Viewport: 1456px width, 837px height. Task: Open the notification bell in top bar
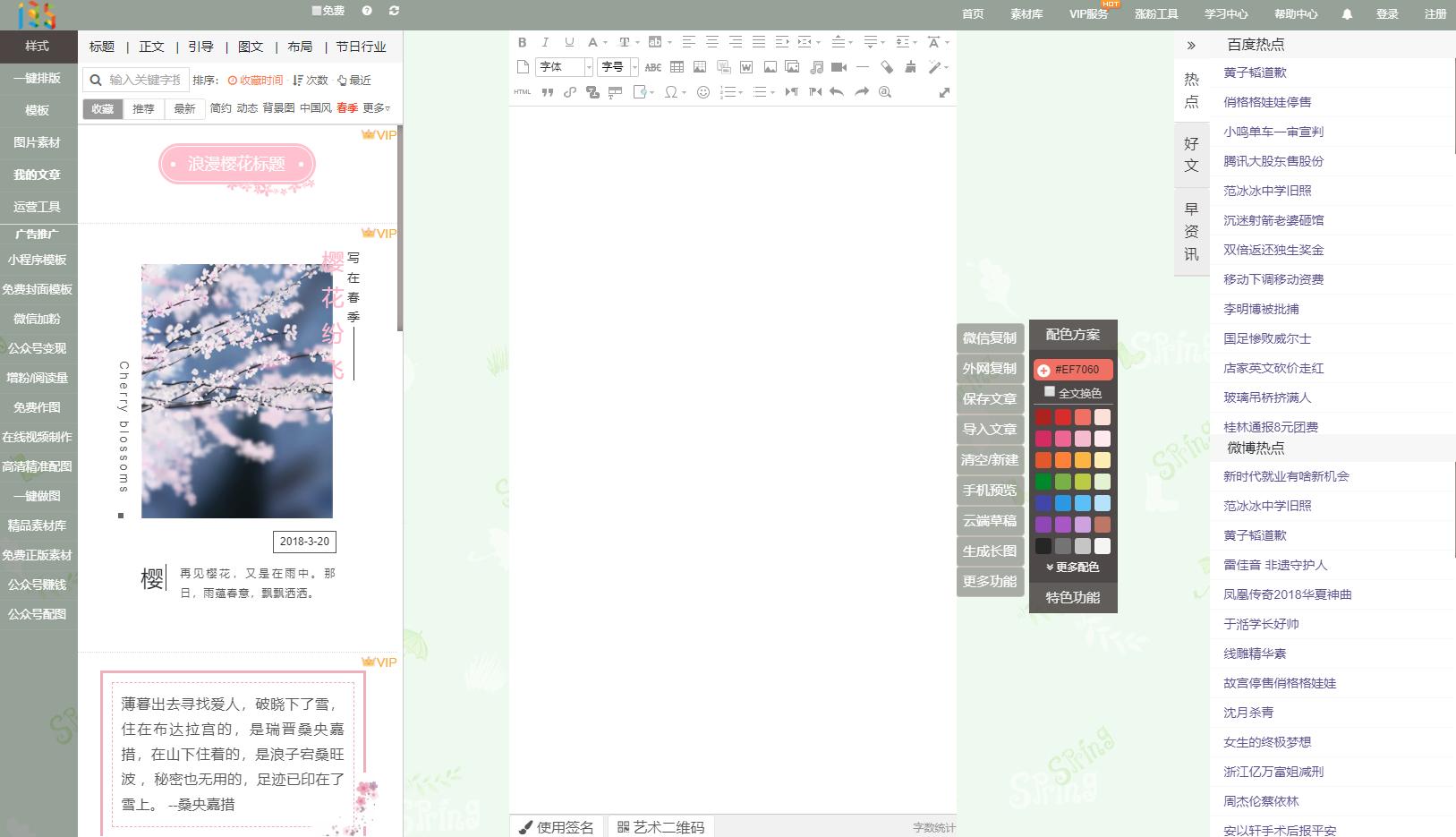tap(1347, 14)
